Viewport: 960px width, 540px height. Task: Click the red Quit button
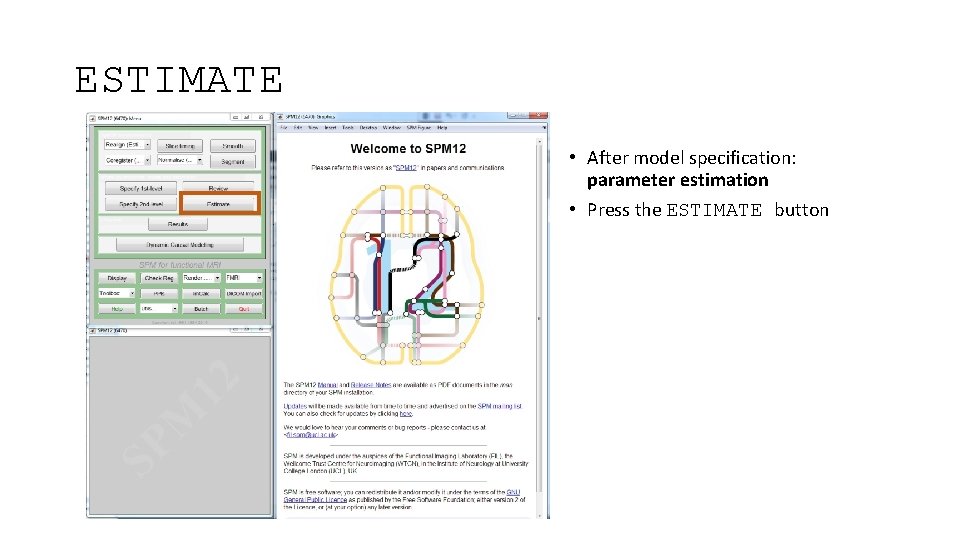coord(244,309)
